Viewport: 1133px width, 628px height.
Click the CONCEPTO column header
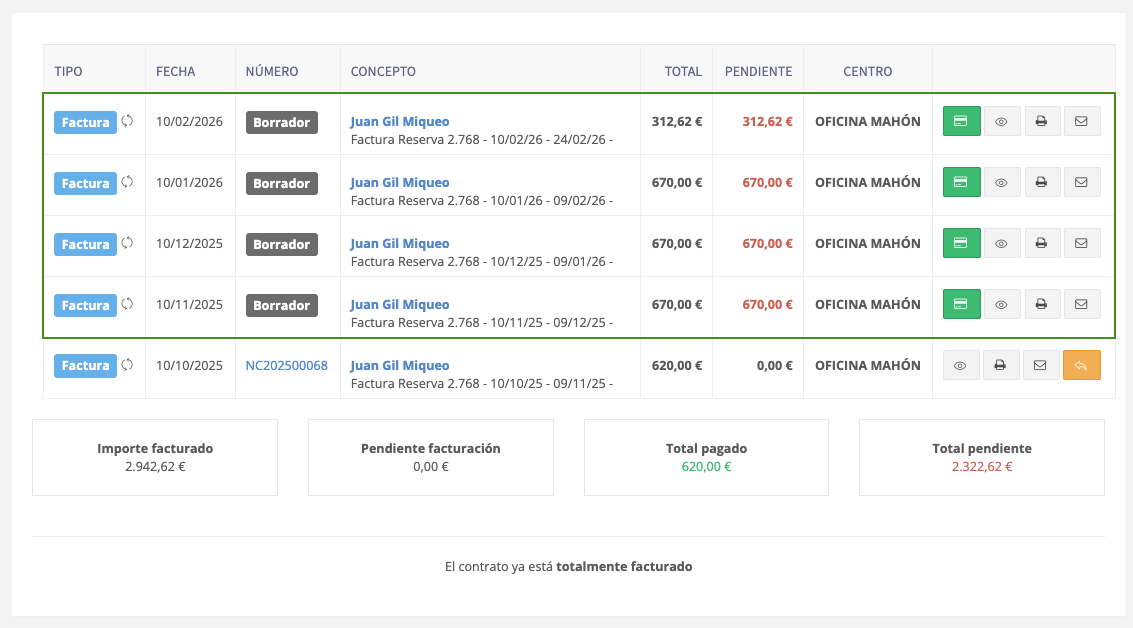pos(383,72)
